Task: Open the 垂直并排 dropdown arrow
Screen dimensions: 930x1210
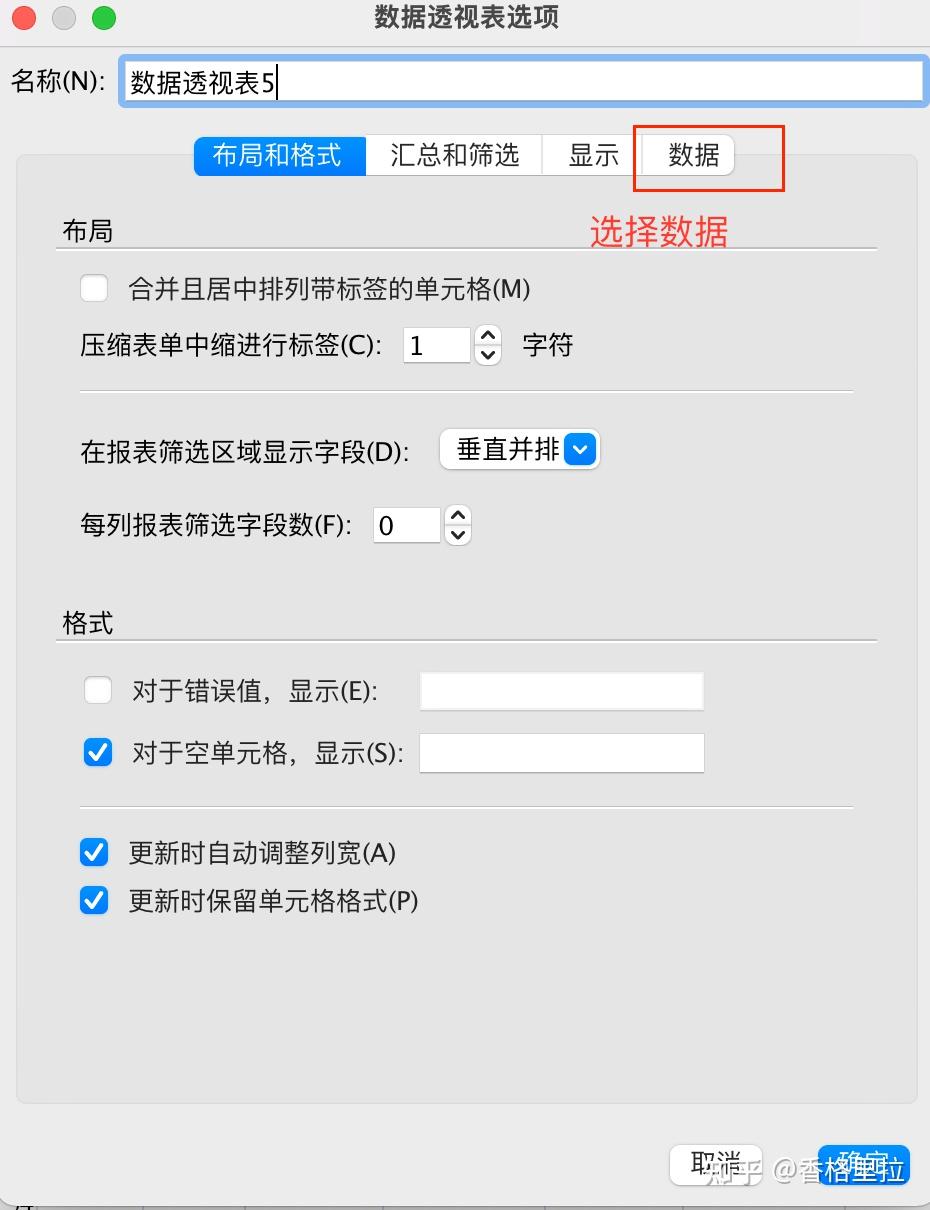Action: (x=580, y=450)
